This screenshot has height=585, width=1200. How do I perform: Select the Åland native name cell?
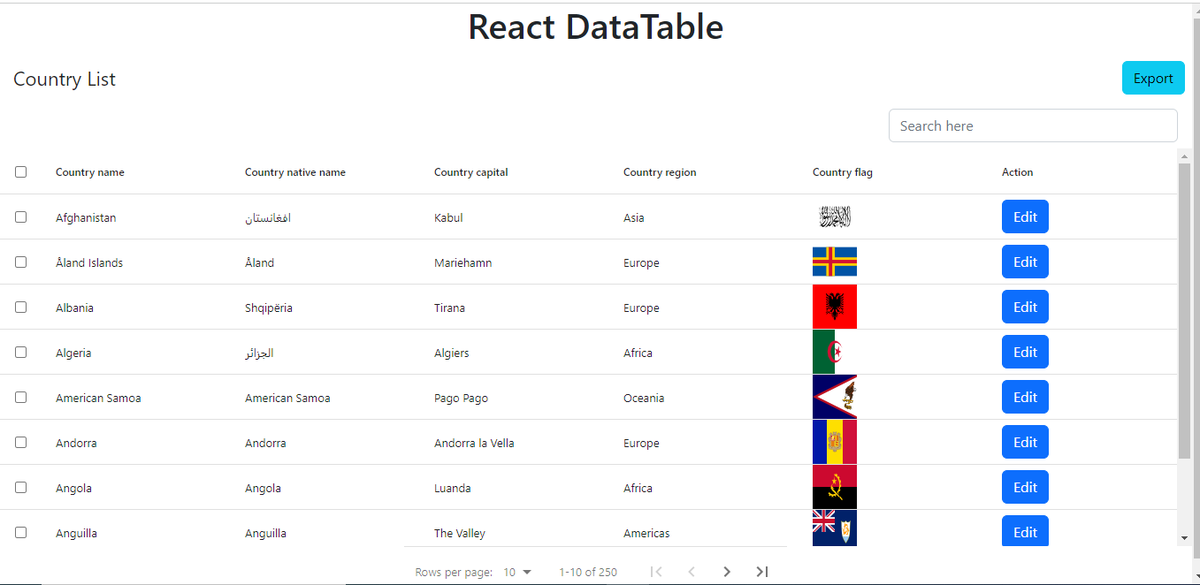[259, 263]
